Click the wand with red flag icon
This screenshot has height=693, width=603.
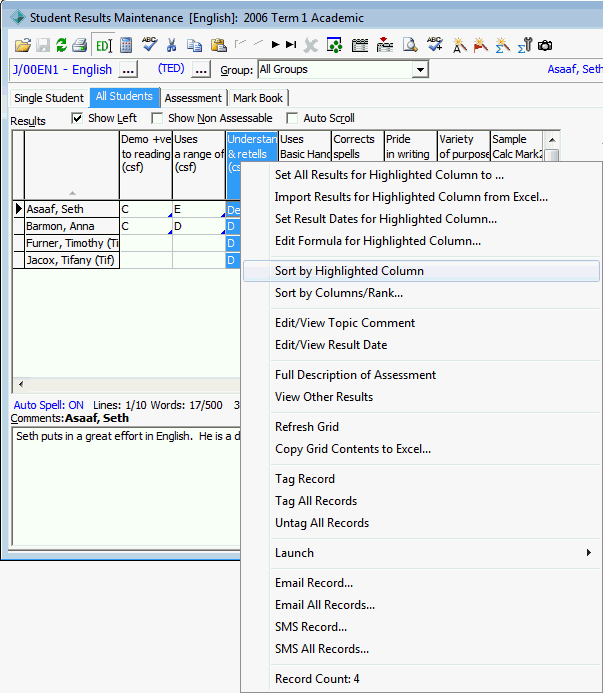click(x=481, y=45)
